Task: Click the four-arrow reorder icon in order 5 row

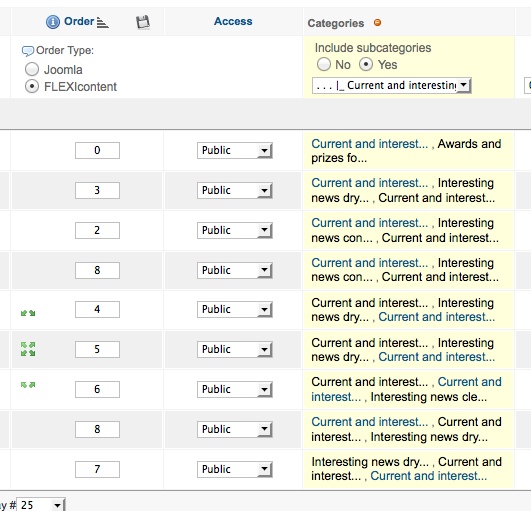Action: (x=28, y=349)
